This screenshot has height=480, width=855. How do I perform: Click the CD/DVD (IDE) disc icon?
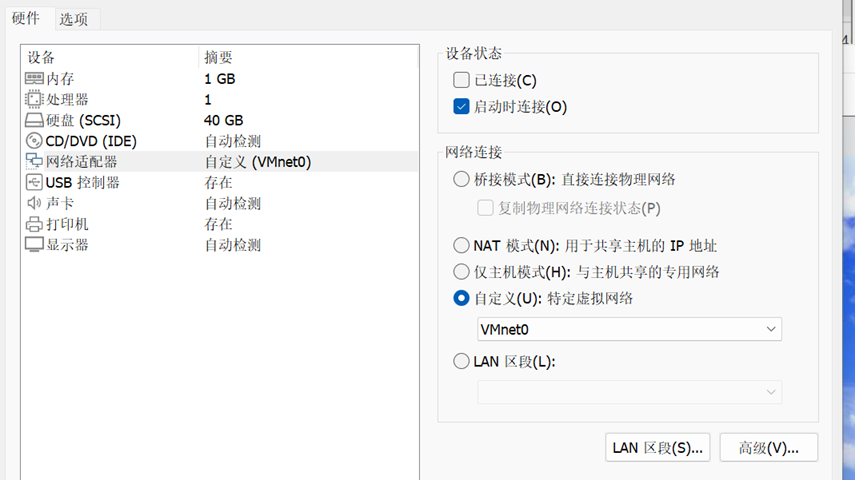pyautogui.click(x=34, y=141)
